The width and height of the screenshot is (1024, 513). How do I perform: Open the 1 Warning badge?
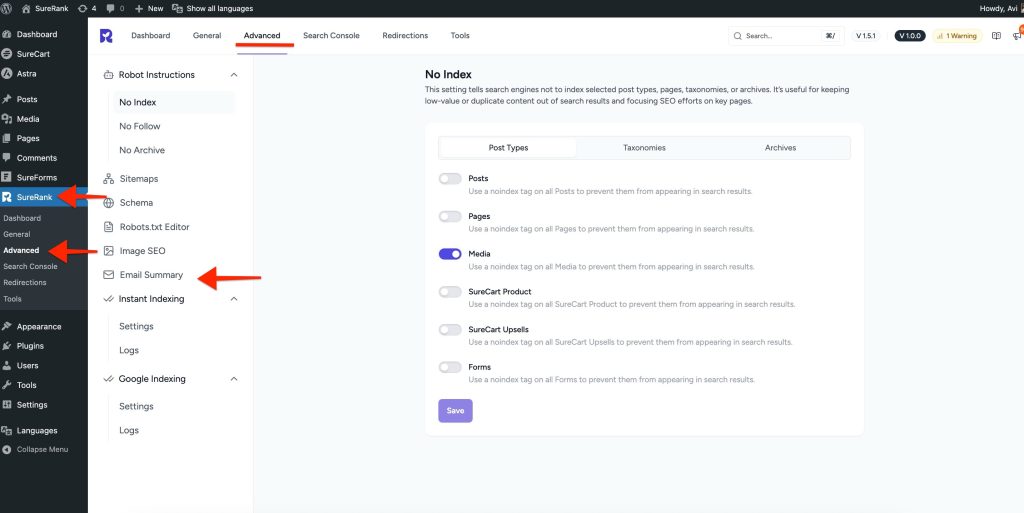(955, 36)
